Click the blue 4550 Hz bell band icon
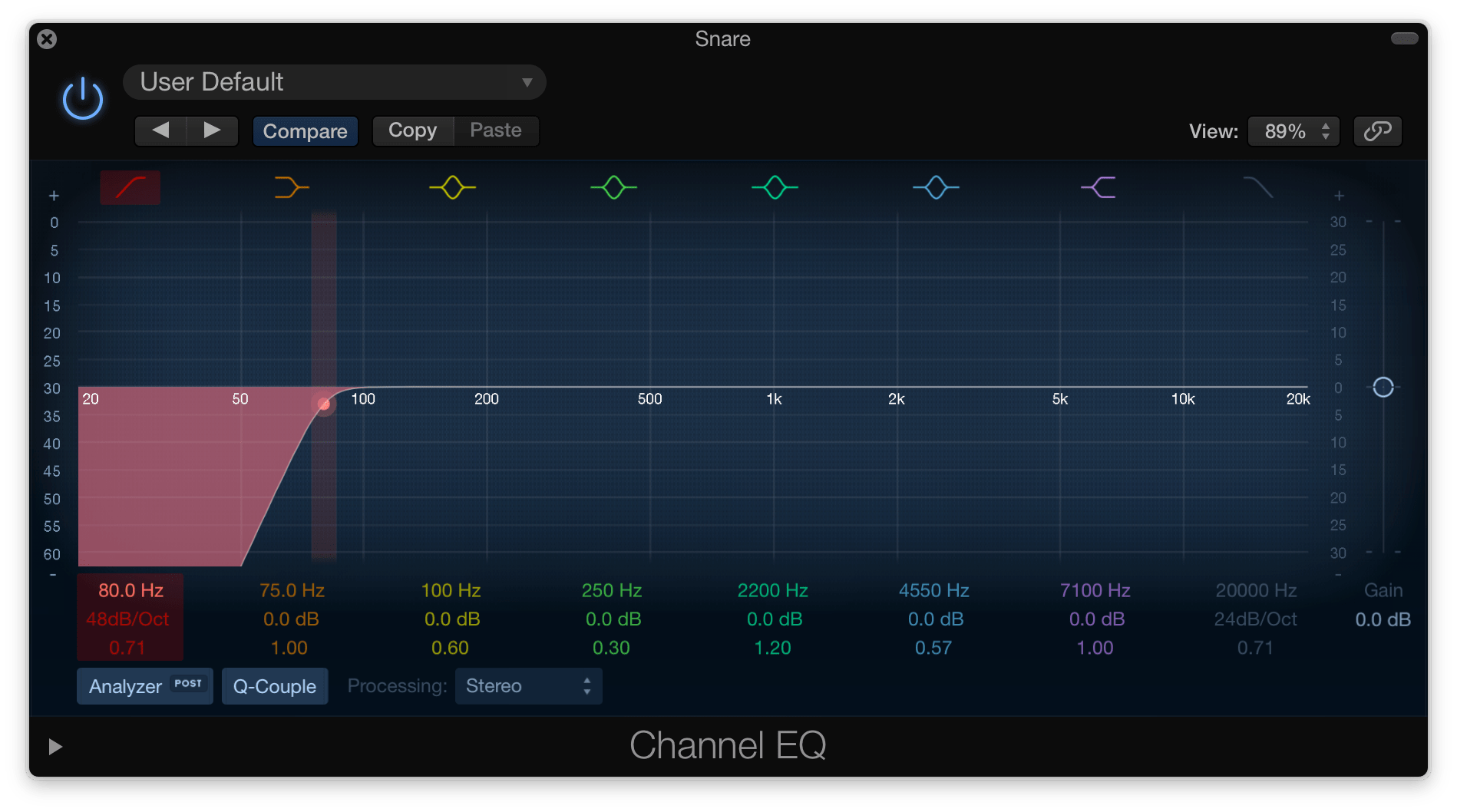Screen dimensions: 1457x812 tap(936, 187)
